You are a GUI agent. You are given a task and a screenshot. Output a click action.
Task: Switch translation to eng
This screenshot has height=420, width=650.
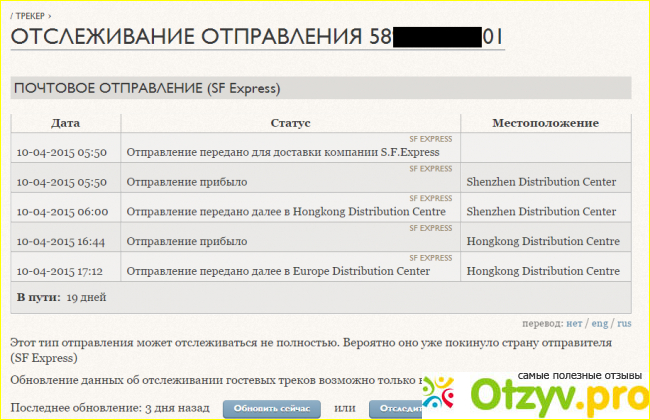click(597, 323)
